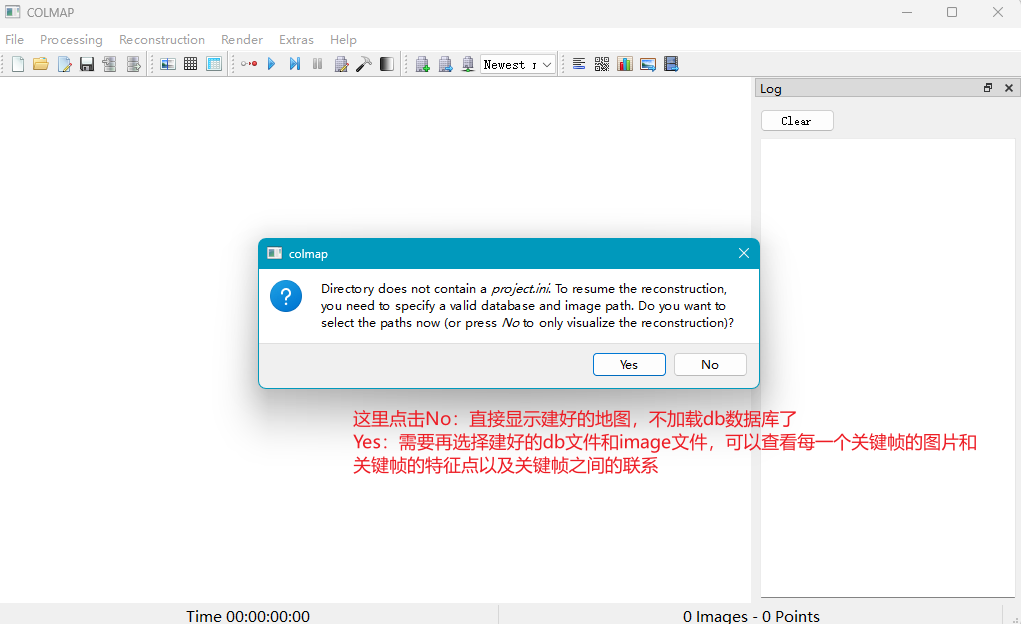Open the File menu
1021x624 pixels.
14,40
